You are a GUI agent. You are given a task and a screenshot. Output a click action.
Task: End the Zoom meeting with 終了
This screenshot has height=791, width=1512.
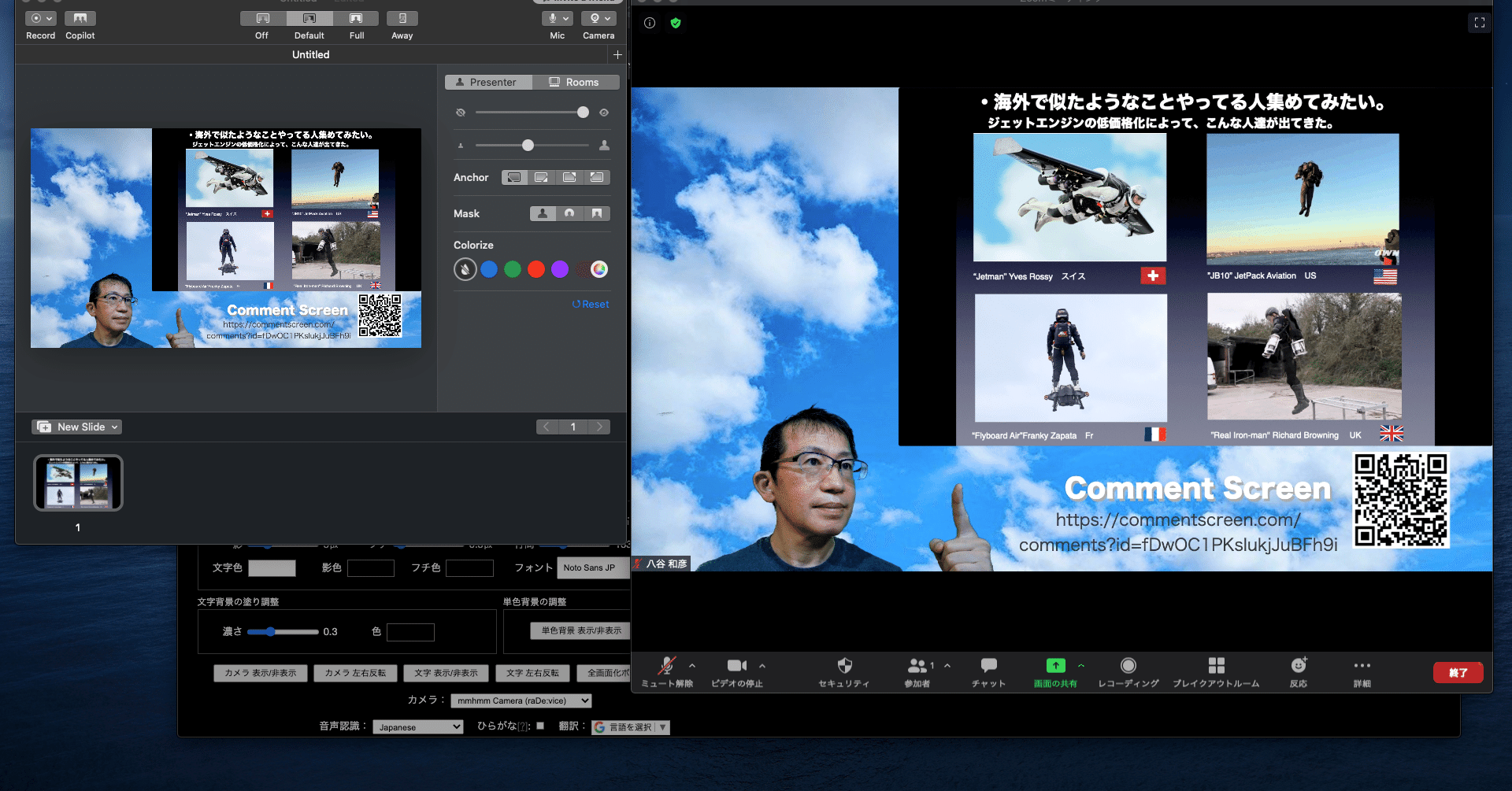pos(1458,672)
